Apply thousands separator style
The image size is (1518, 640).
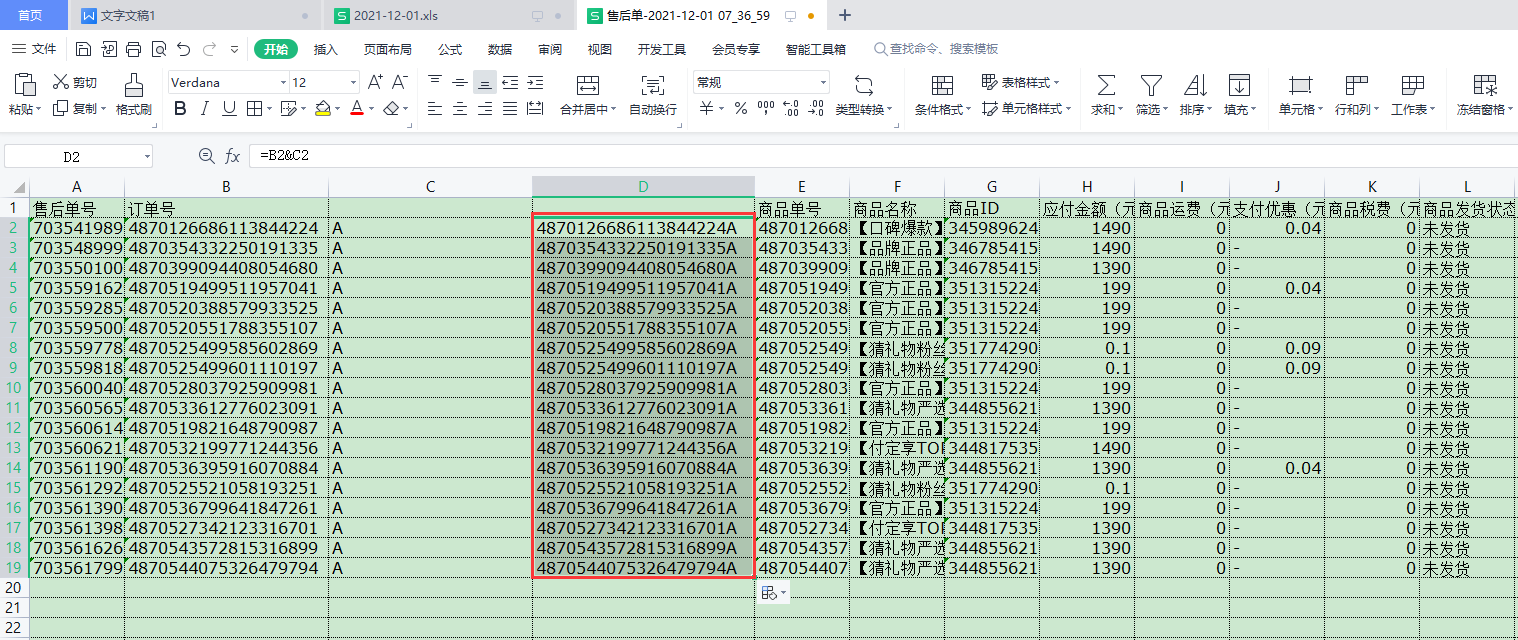pyautogui.click(x=765, y=108)
